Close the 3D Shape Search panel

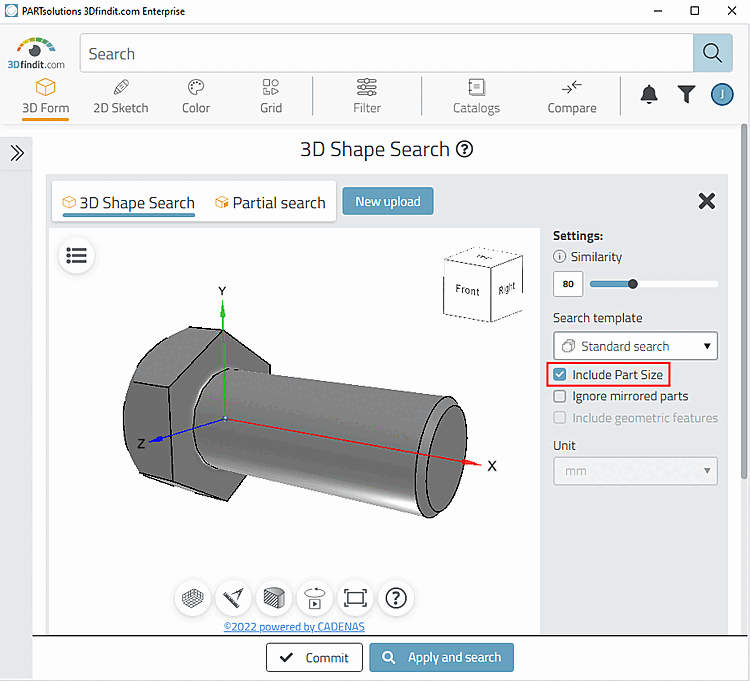[x=706, y=201]
